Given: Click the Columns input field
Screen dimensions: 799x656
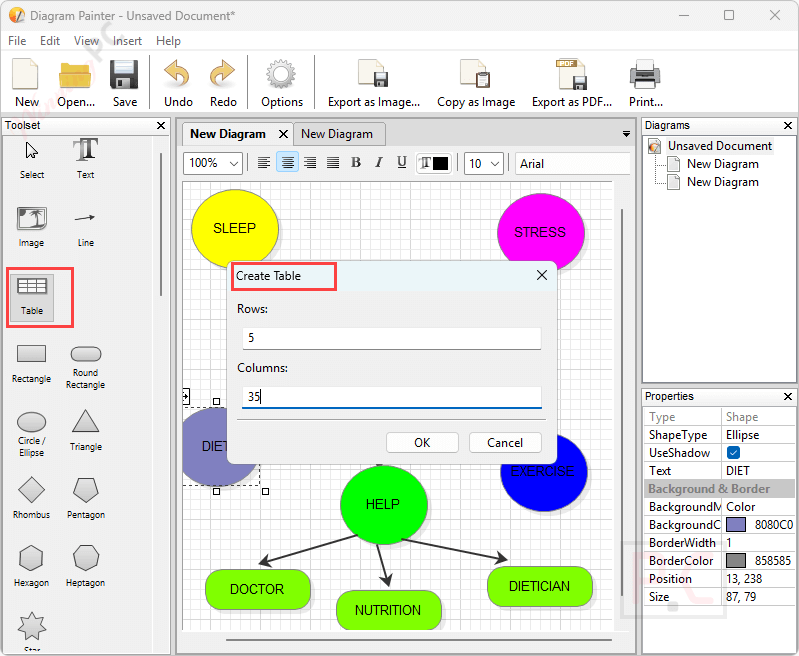Looking at the screenshot, I should pos(391,397).
